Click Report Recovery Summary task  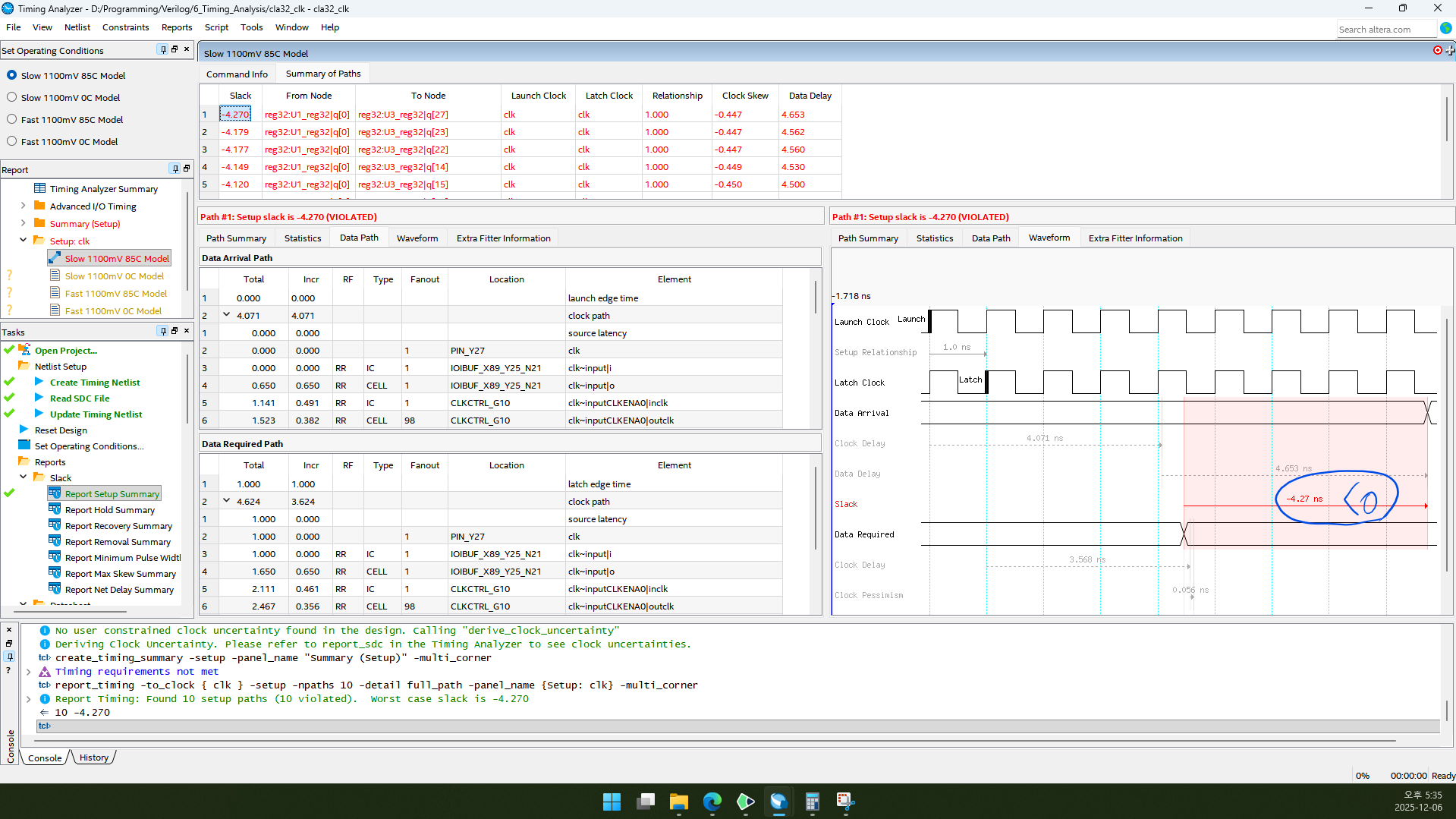pyautogui.click(x=118, y=526)
